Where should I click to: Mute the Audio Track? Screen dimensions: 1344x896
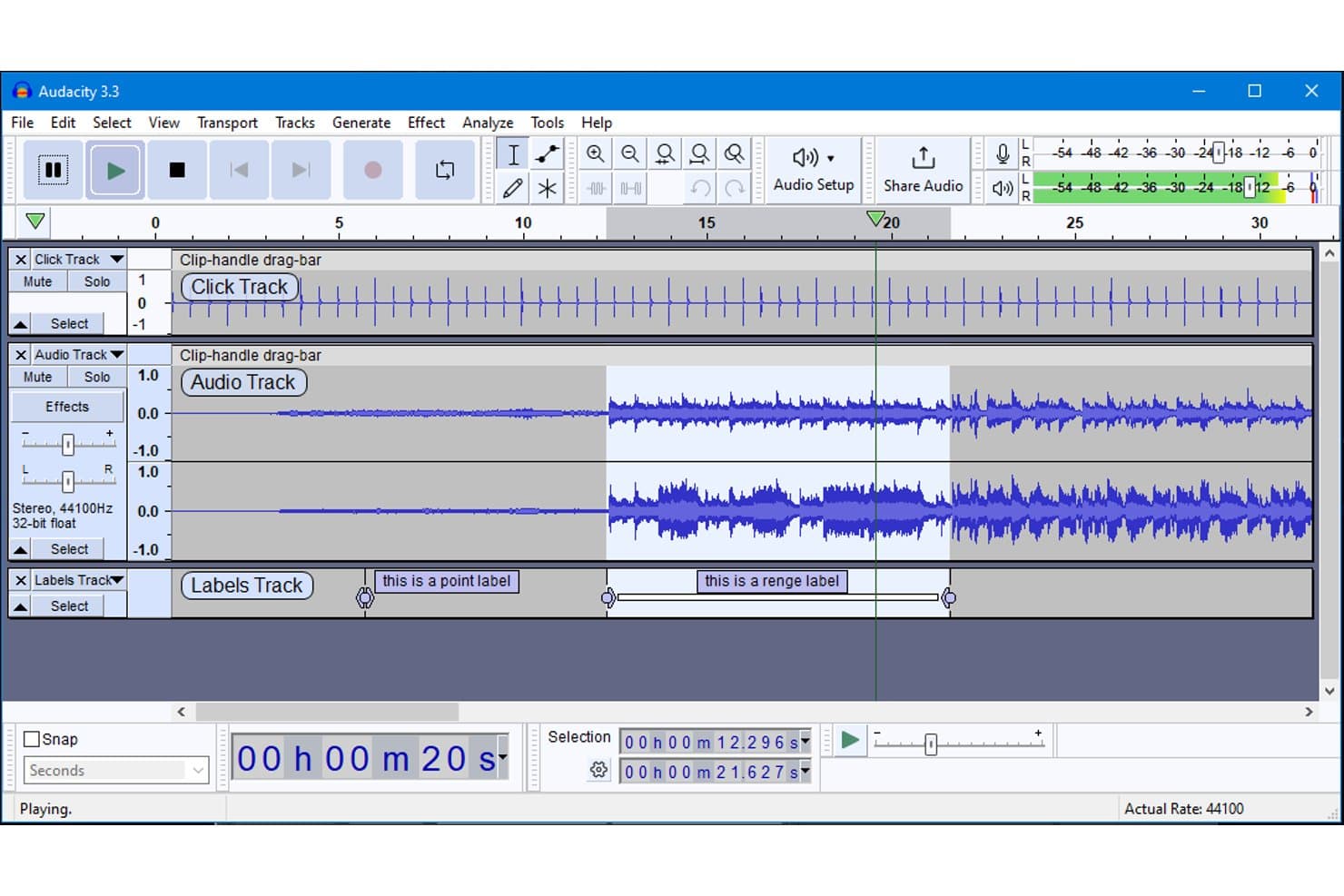tap(38, 377)
